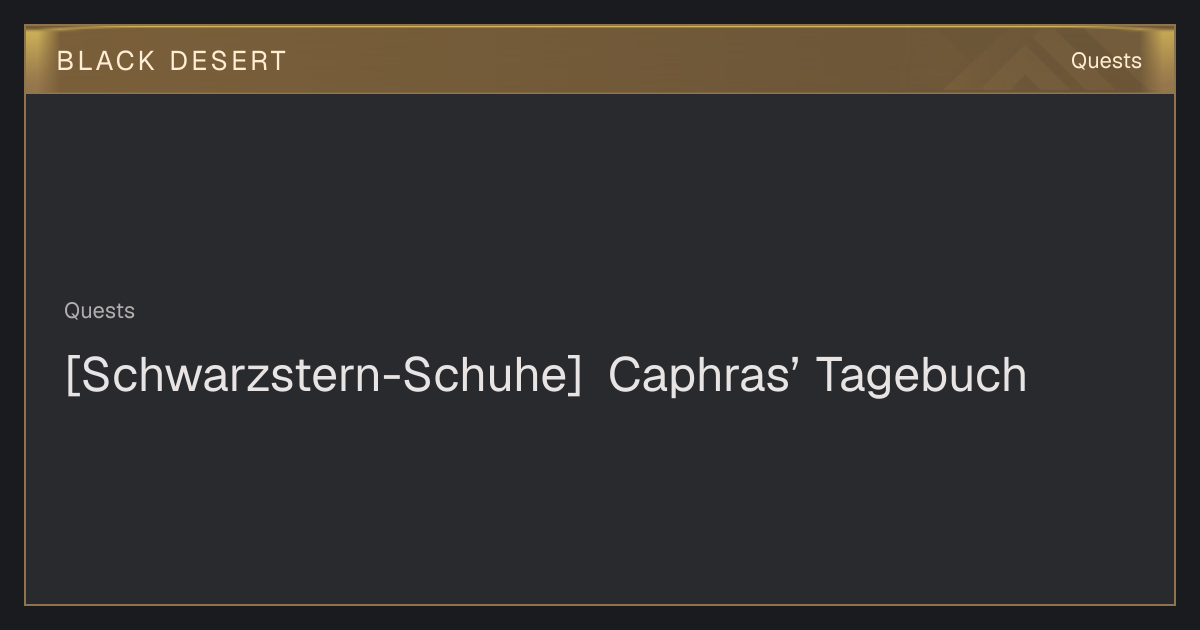
Task: Click the word DESERT in the logo
Action: click(x=228, y=61)
